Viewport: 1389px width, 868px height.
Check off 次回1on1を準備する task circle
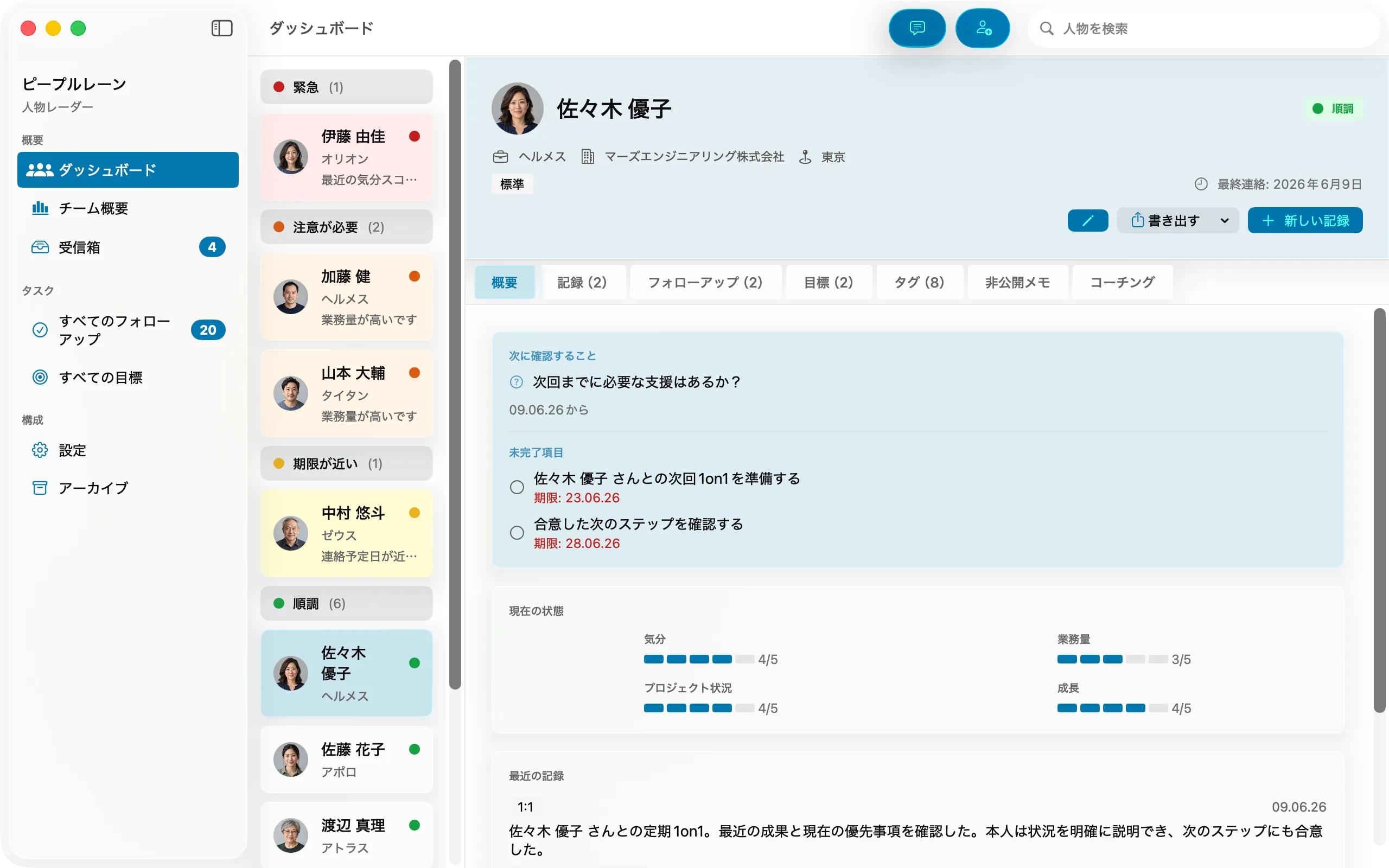[517, 487]
